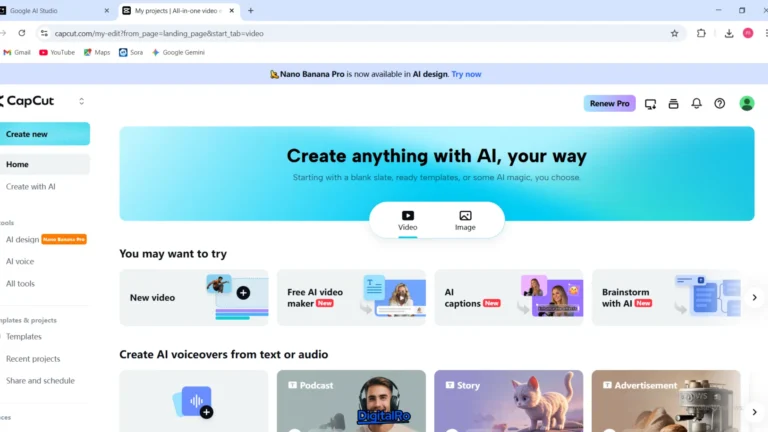Image resolution: width=768 pixels, height=432 pixels.
Task: Click the add voiceover plus card
Action: point(193,402)
